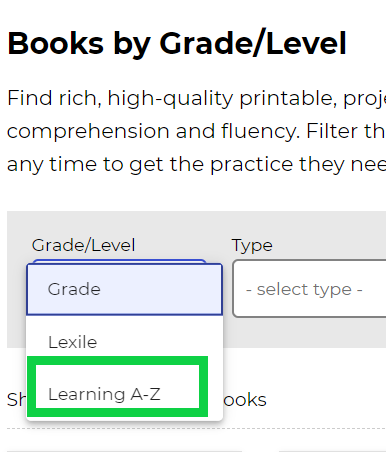386x452 pixels.
Task: Click the Grade/Level field label
Action: [83, 245]
